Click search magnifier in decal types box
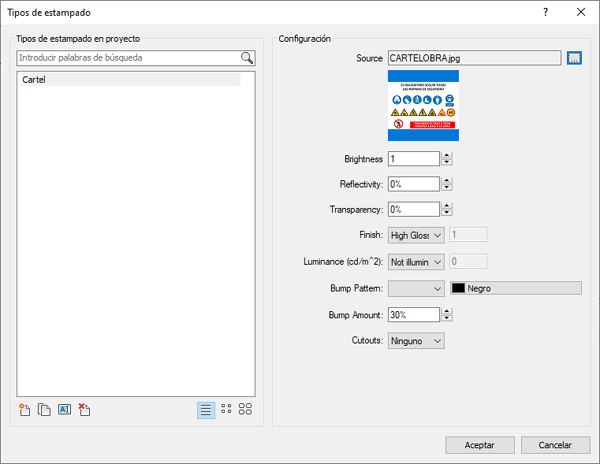 tap(247, 58)
